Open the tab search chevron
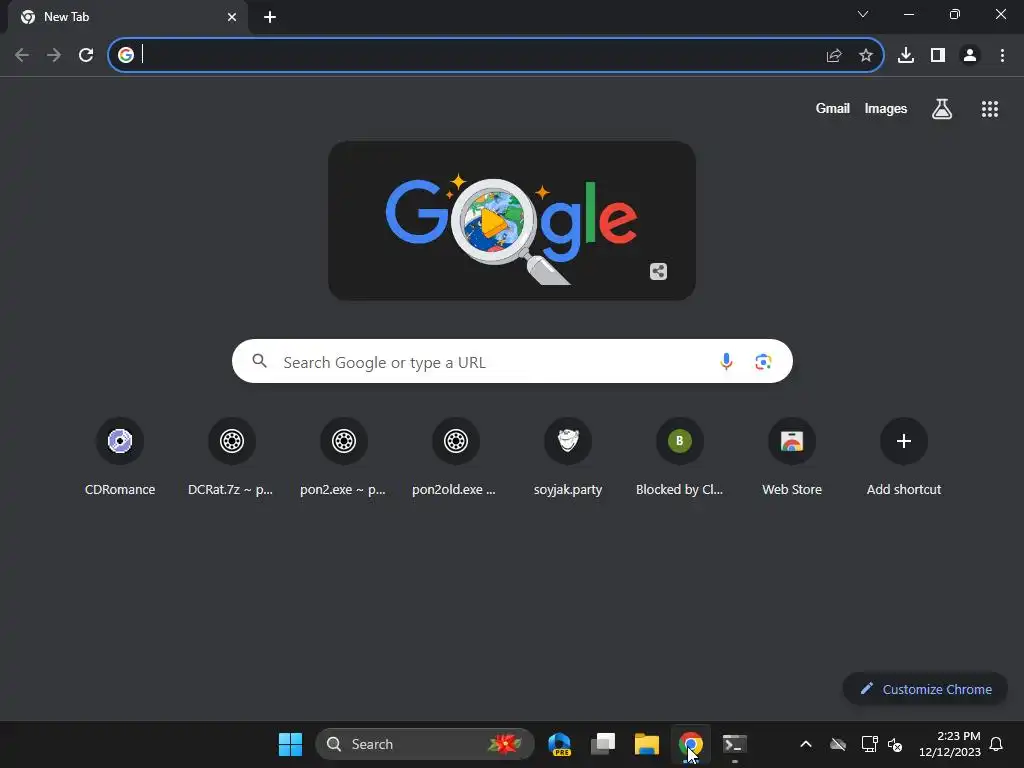The image size is (1024, 768). tap(863, 14)
